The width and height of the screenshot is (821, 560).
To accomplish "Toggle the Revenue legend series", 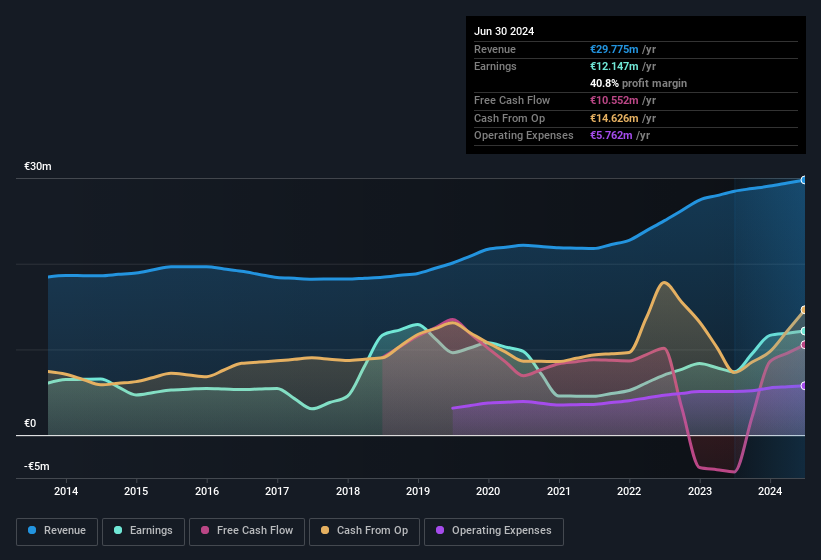I will 57,531.
